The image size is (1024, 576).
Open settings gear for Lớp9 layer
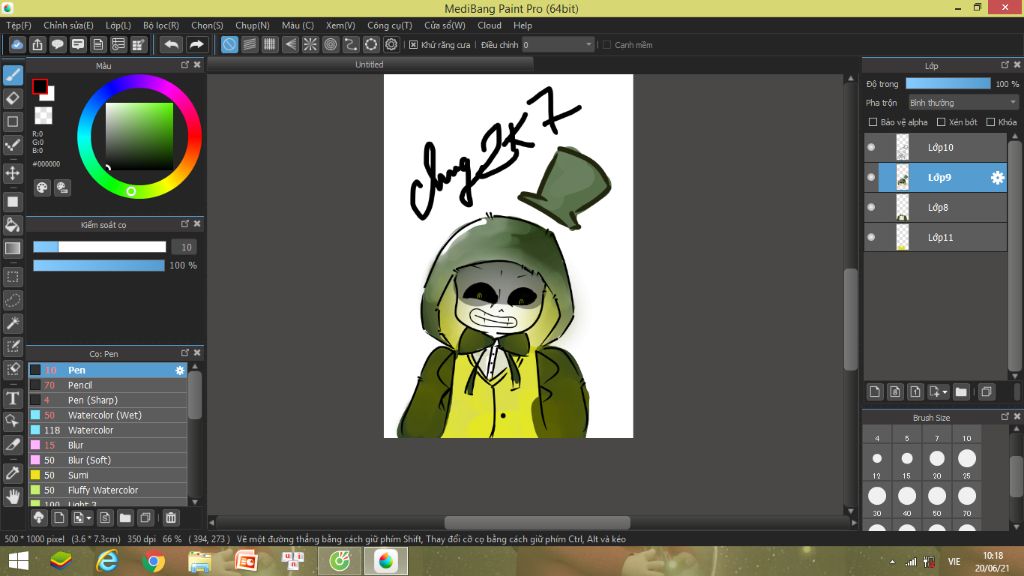pos(997,178)
